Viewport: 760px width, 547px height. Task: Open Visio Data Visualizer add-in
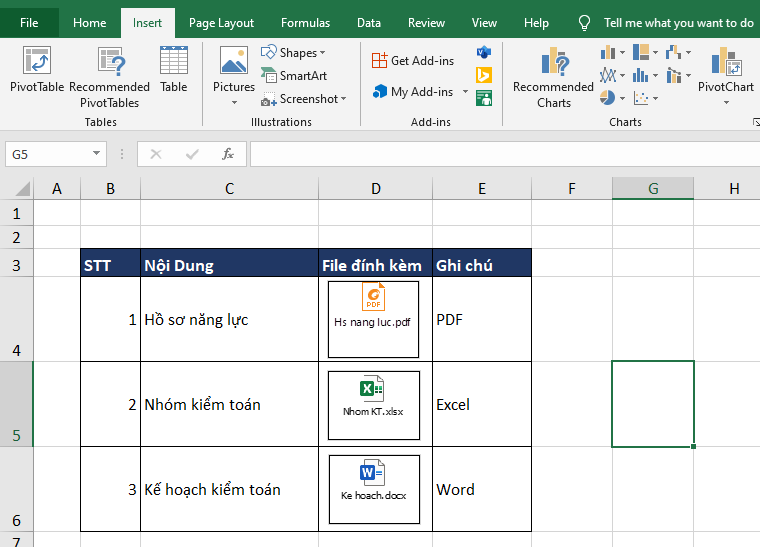click(484, 52)
